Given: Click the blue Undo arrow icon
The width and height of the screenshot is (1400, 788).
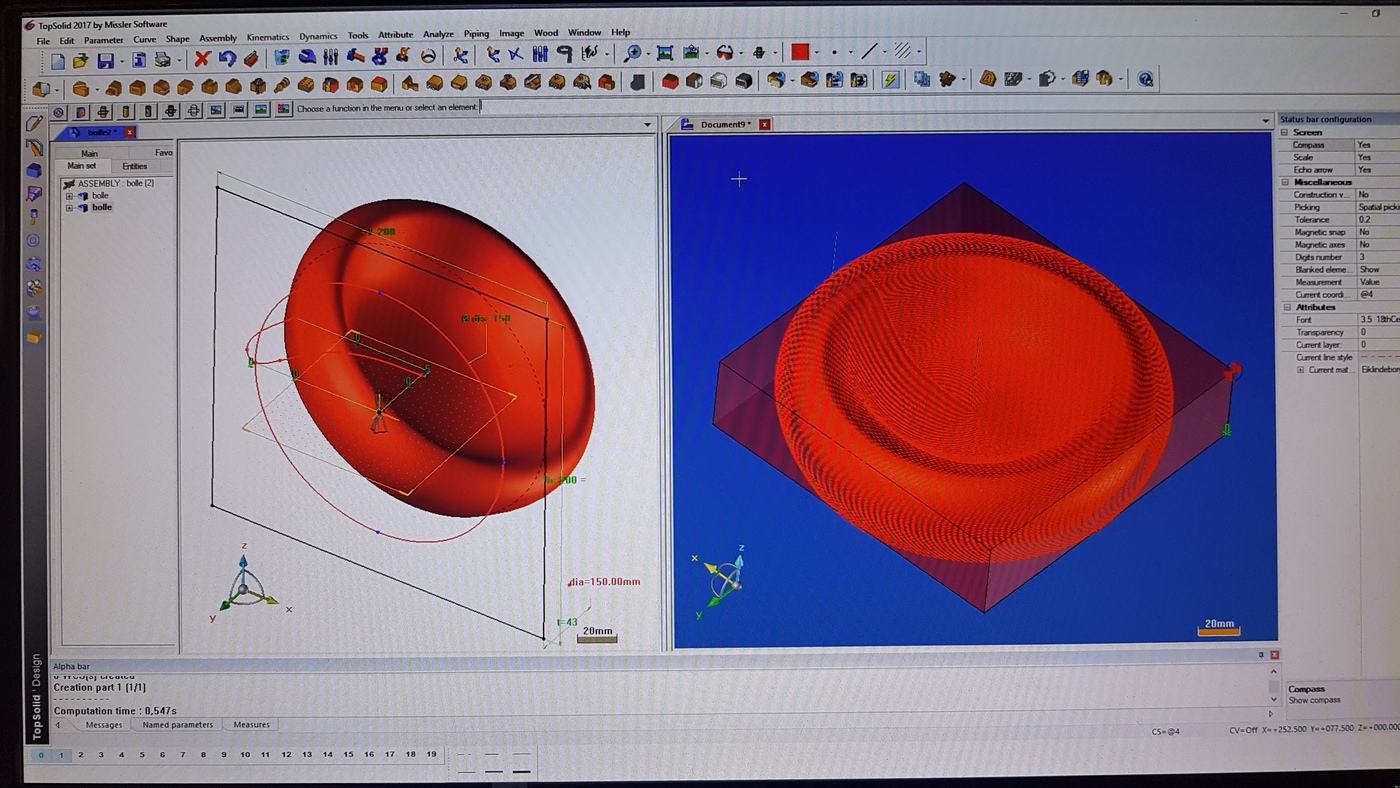Looking at the screenshot, I should click(x=227, y=58).
